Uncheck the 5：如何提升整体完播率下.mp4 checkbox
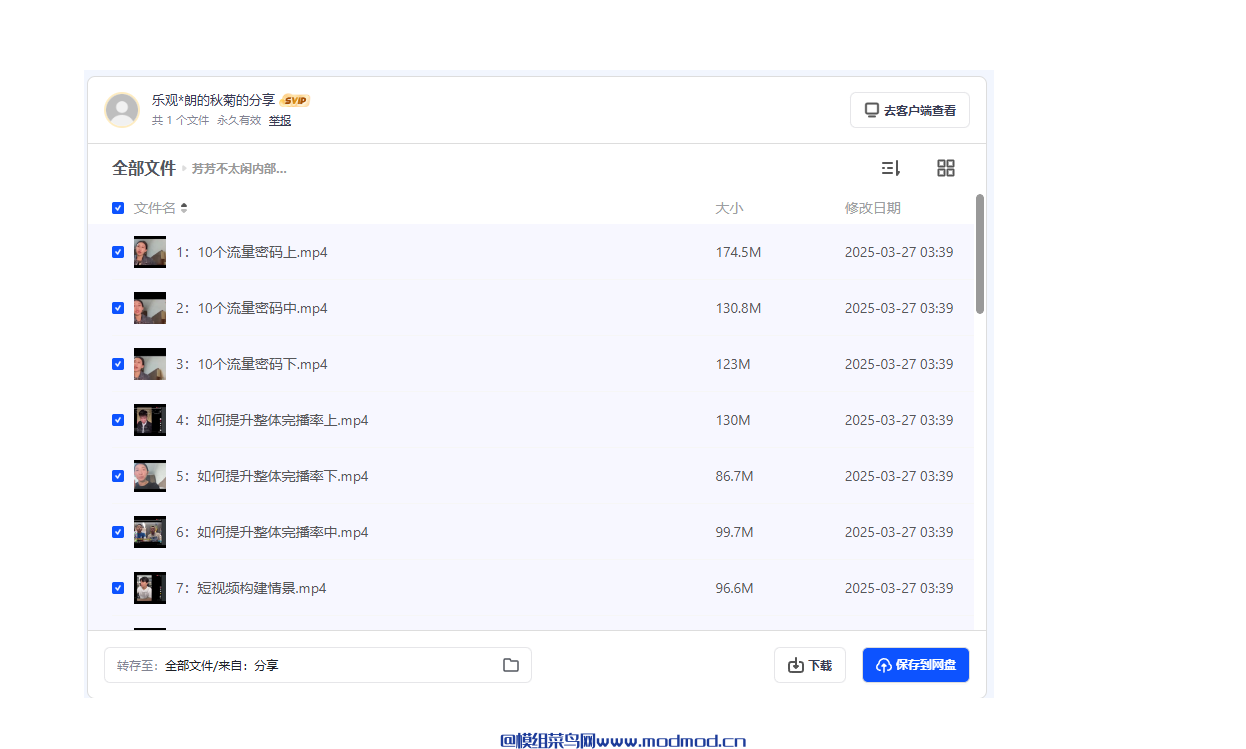Viewport: 1246px width, 749px height. 118,476
